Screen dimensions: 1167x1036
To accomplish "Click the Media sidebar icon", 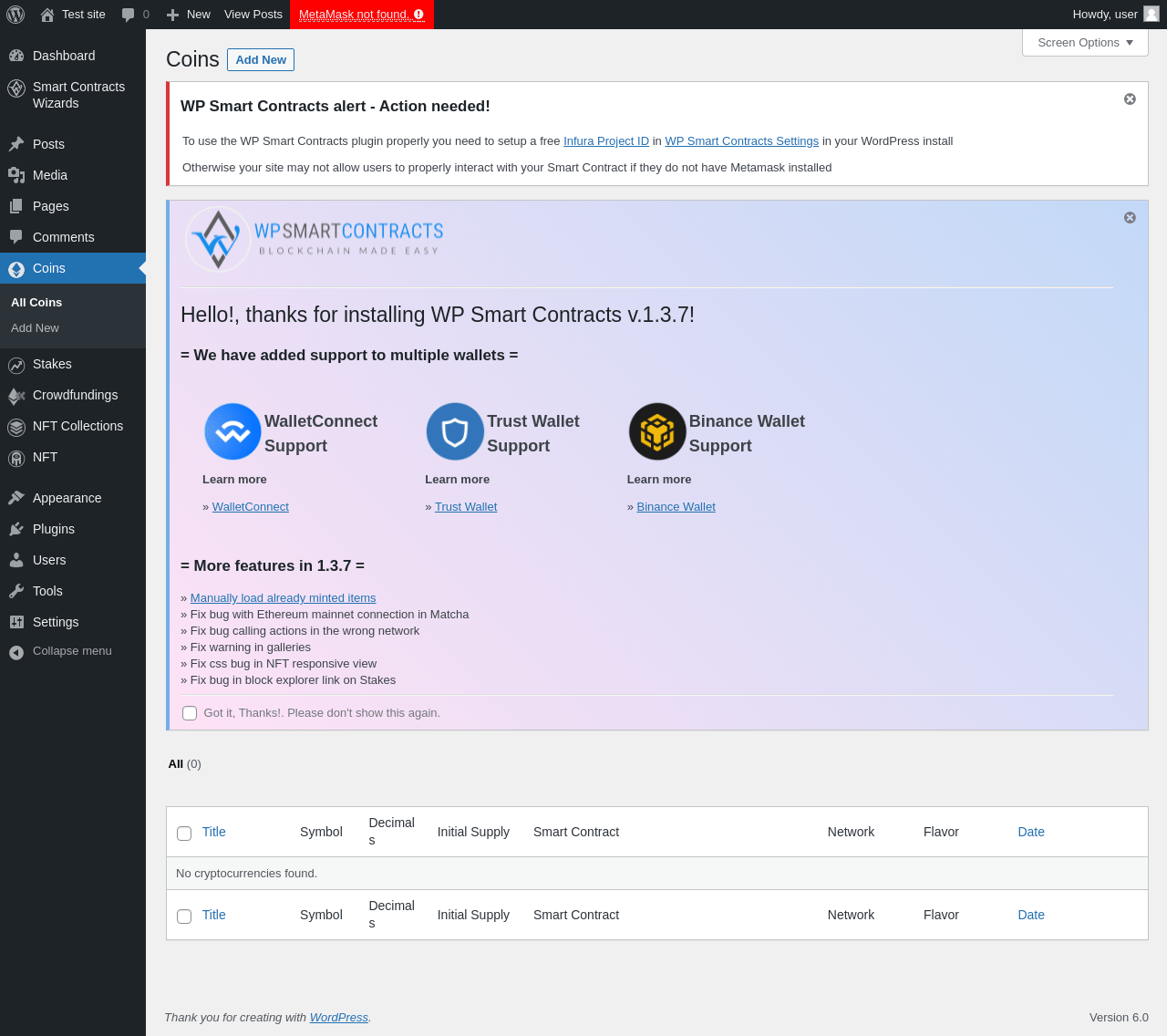I will [16, 175].
